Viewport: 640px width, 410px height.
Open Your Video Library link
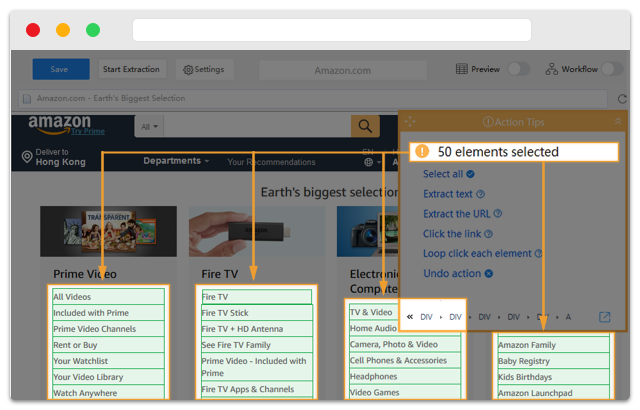tap(108, 377)
